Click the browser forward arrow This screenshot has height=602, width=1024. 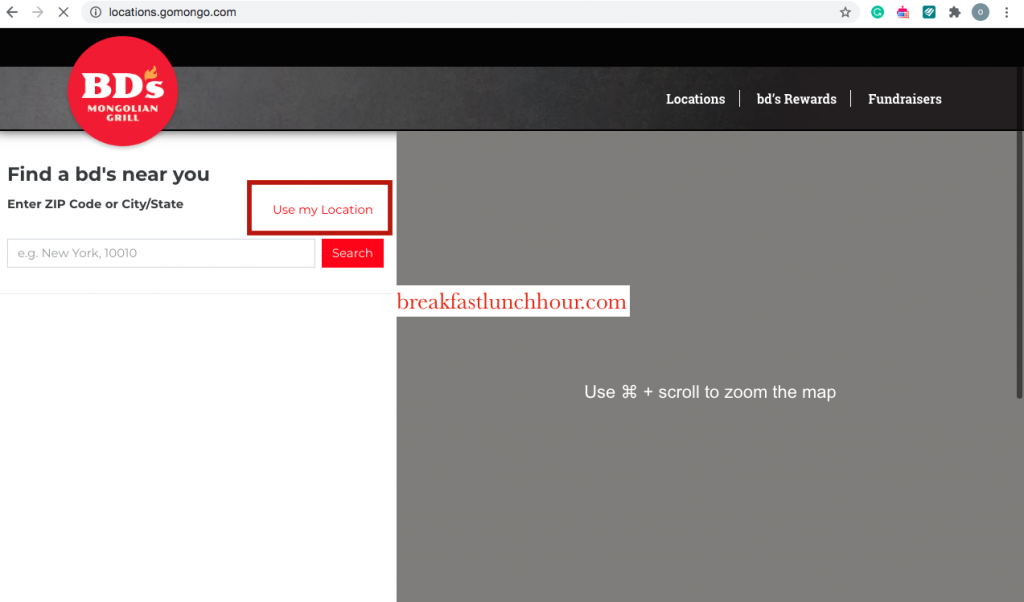[x=38, y=13]
